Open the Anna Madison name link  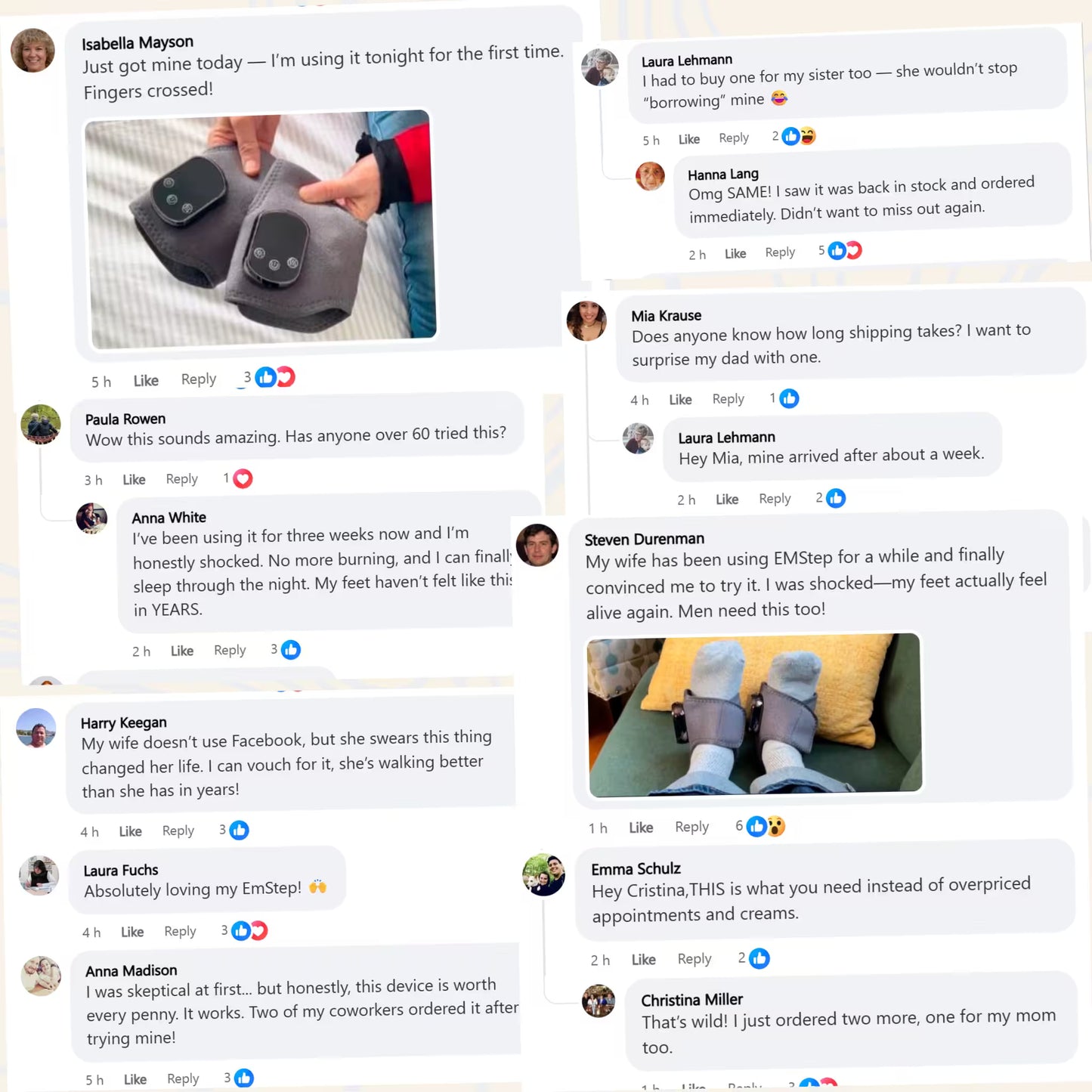tap(131, 971)
